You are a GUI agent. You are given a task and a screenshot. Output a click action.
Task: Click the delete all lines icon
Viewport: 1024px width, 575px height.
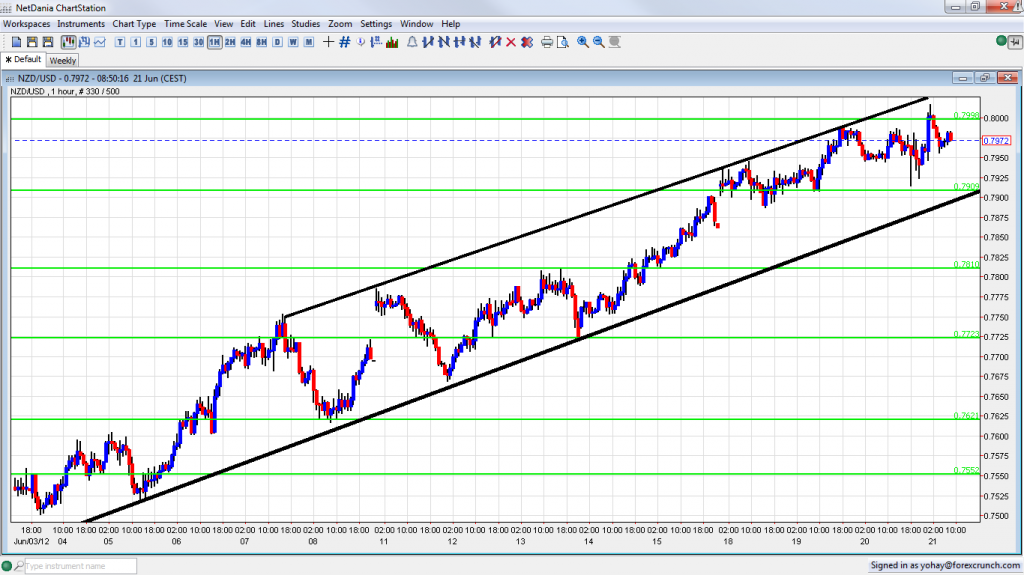pyautogui.click(x=527, y=42)
